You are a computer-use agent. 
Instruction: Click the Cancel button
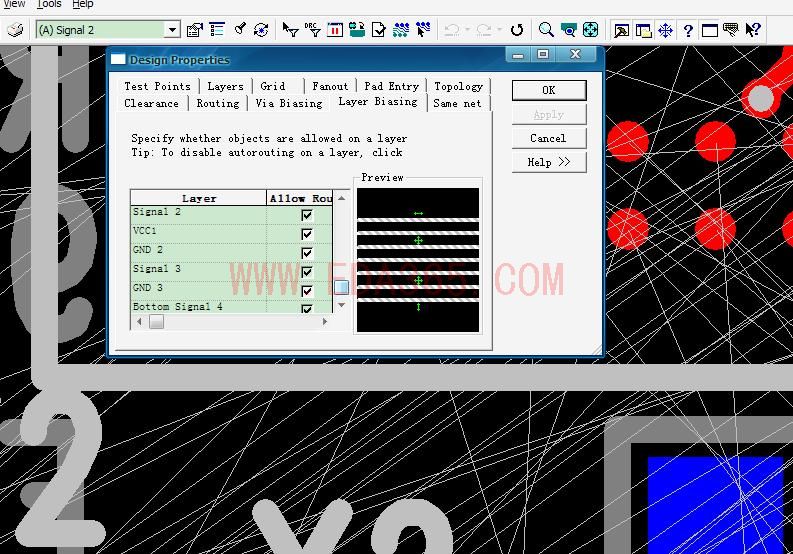pos(549,138)
